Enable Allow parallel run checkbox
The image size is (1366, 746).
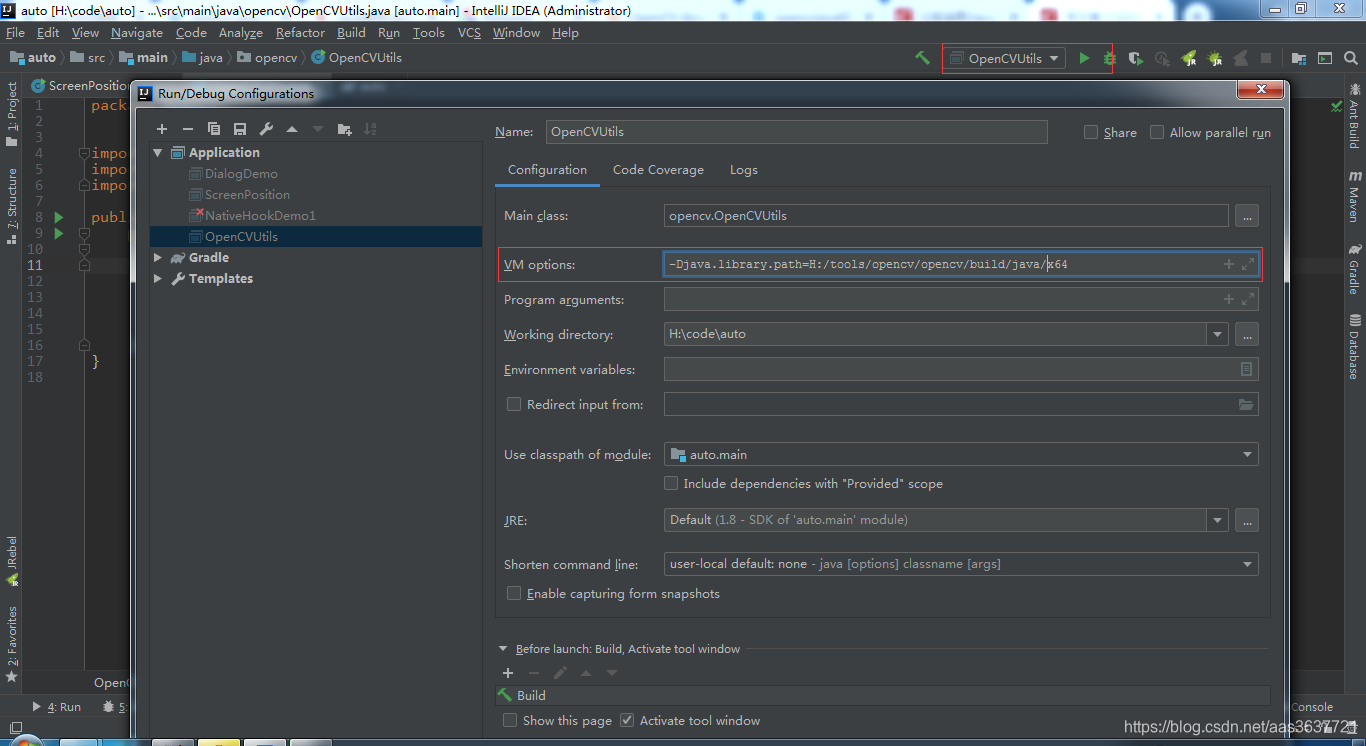click(1157, 132)
